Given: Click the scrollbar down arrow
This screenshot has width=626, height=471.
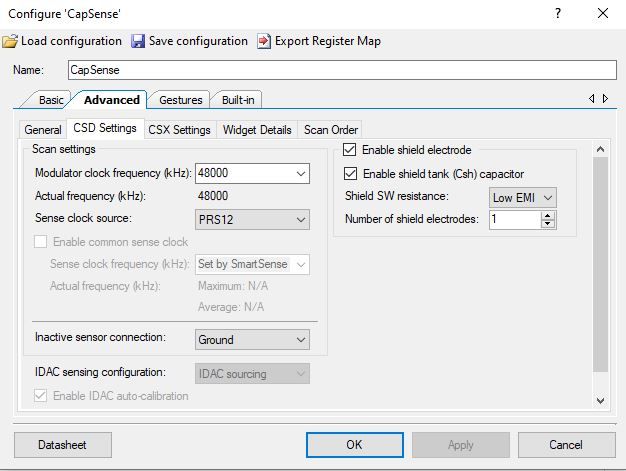Looking at the screenshot, I should [600, 400].
